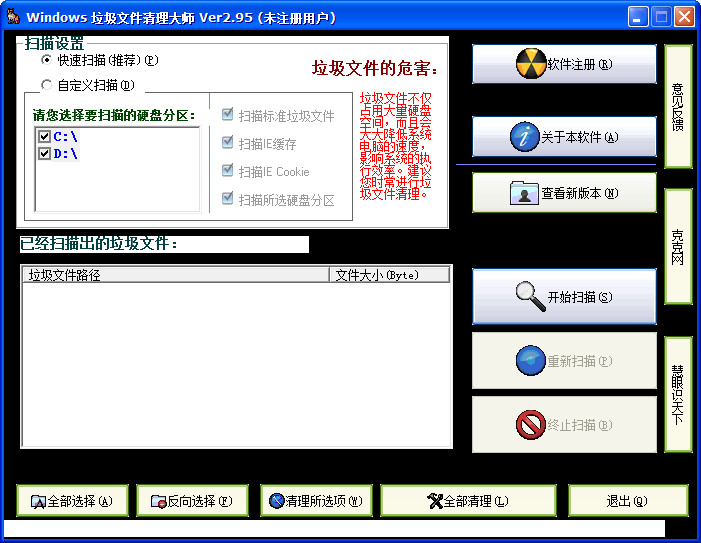Screen dimensions: 701x543
Task: Click the application icon in title bar
Action: (x=13, y=17)
